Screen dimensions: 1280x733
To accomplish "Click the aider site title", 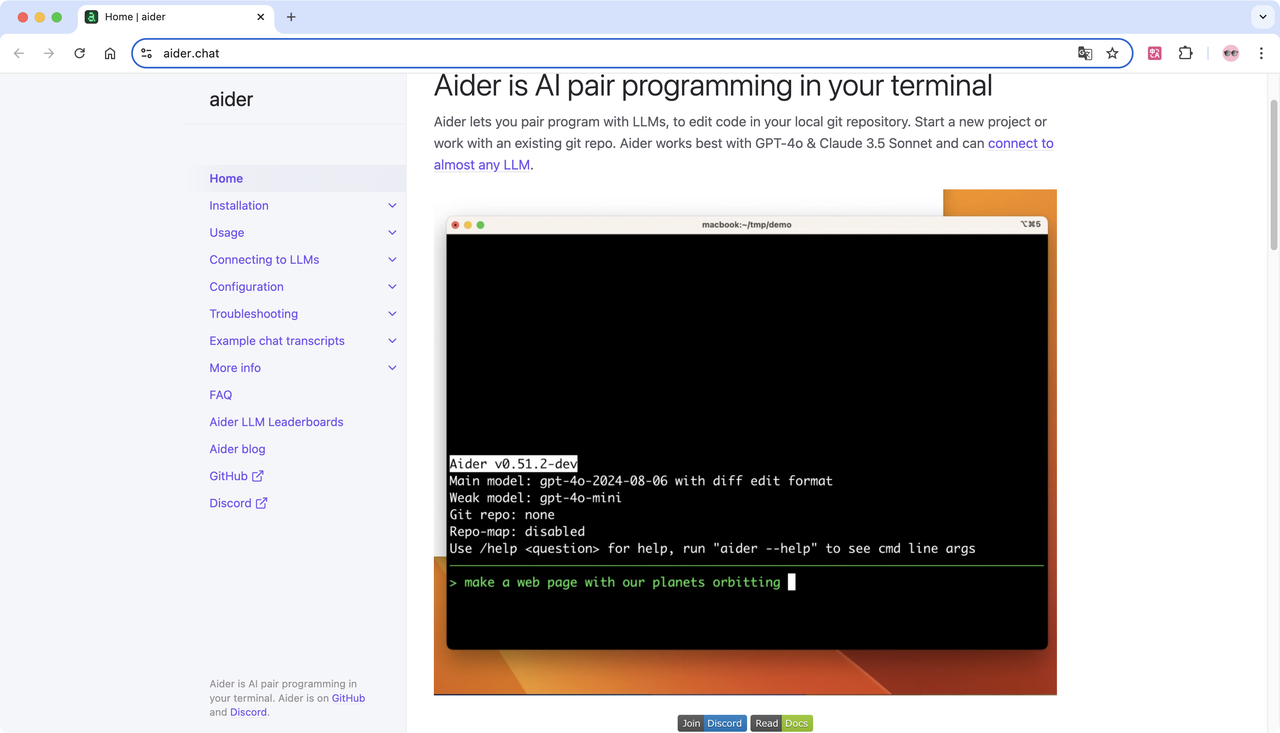I will [231, 99].
